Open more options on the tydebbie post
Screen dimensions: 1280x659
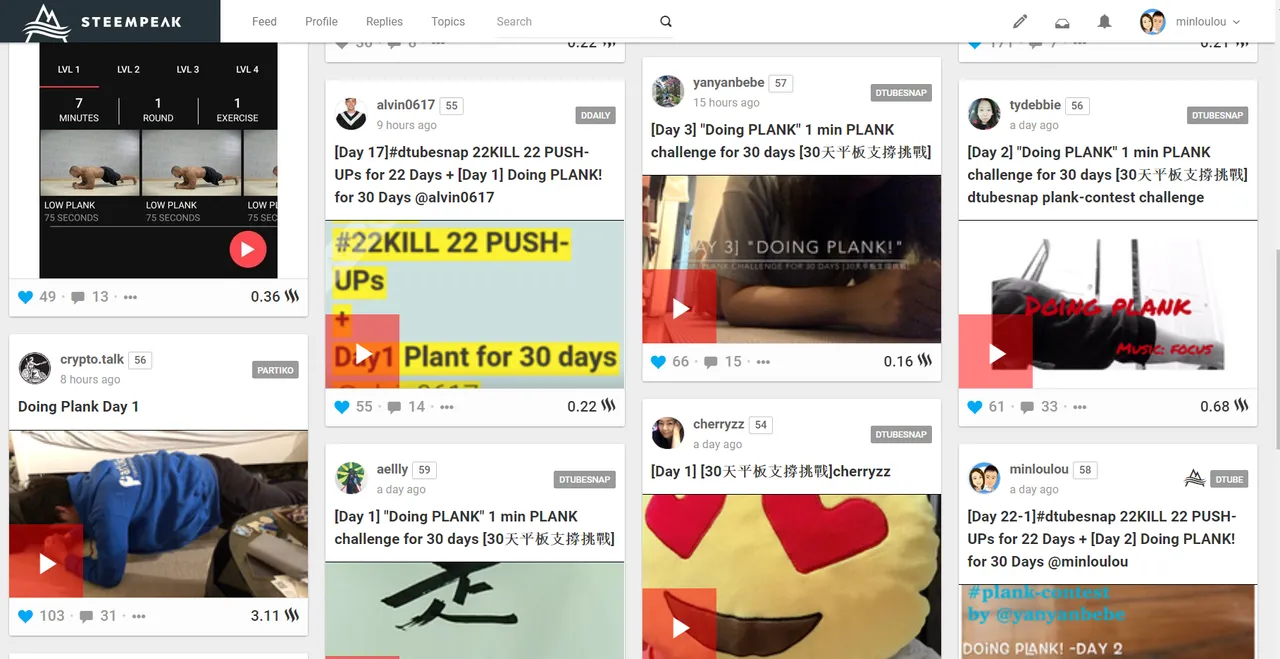coord(1079,407)
